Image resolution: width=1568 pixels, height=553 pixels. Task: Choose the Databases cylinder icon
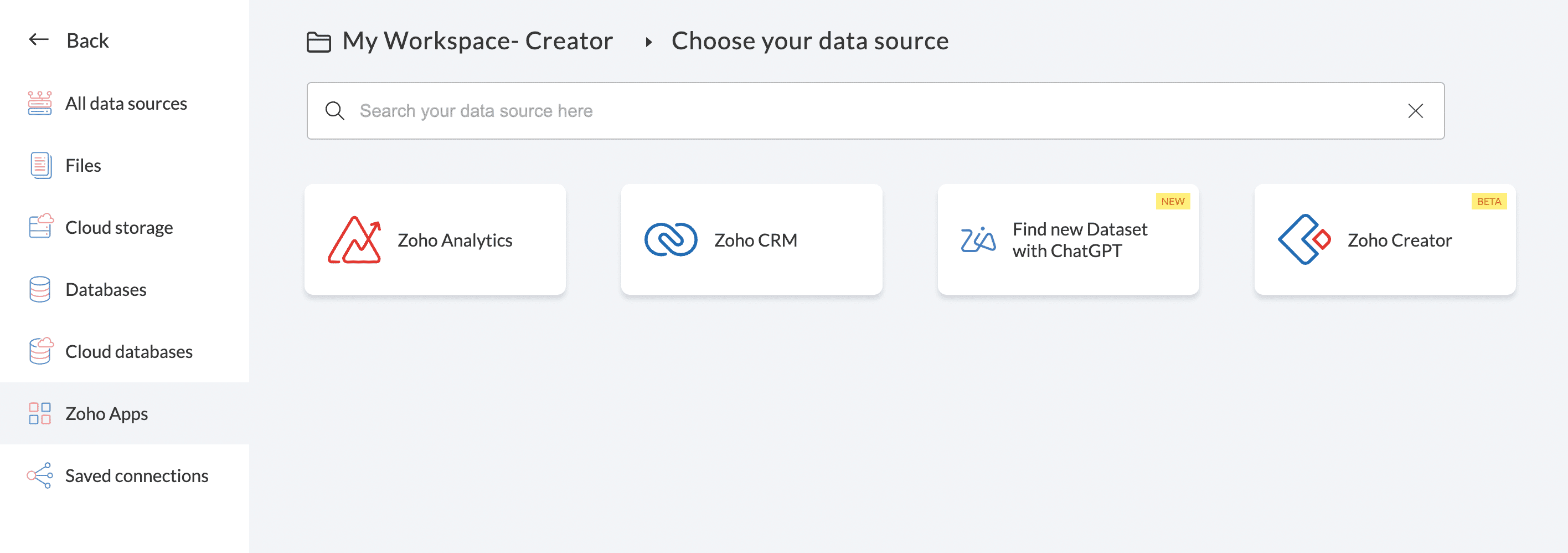(40, 289)
